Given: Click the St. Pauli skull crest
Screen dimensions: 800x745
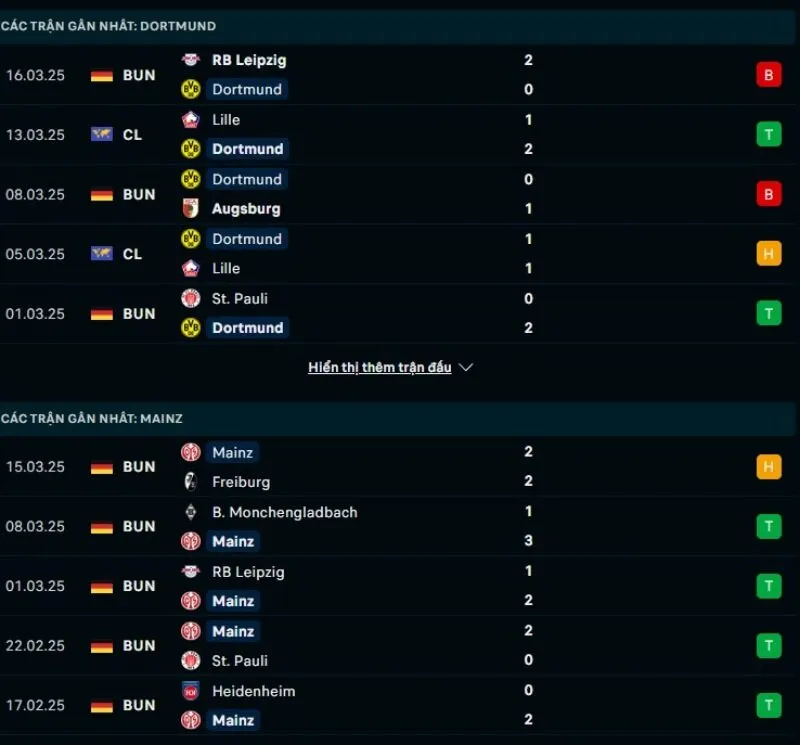Looking at the screenshot, I should (x=189, y=298).
